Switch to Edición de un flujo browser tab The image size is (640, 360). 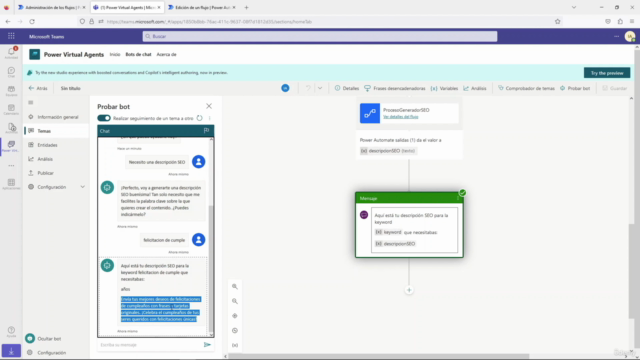[201, 7]
